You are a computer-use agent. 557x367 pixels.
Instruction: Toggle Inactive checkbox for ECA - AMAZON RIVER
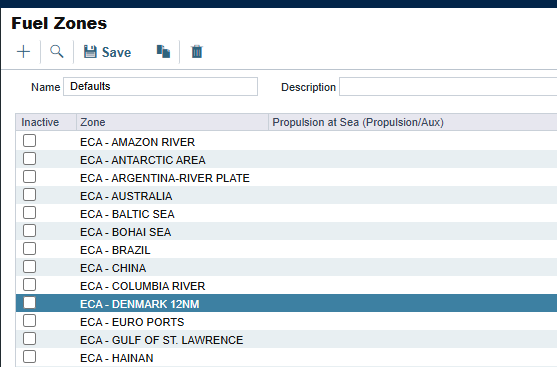click(29, 141)
